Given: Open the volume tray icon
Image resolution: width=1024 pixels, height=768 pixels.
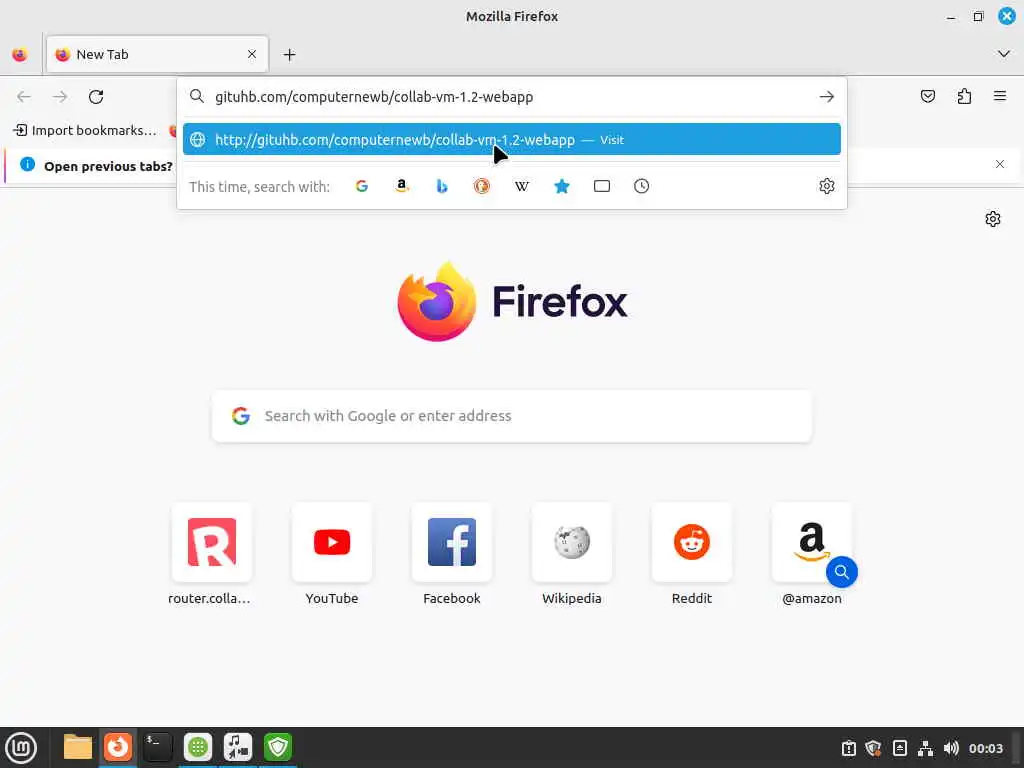Looking at the screenshot, I should 951,748.
